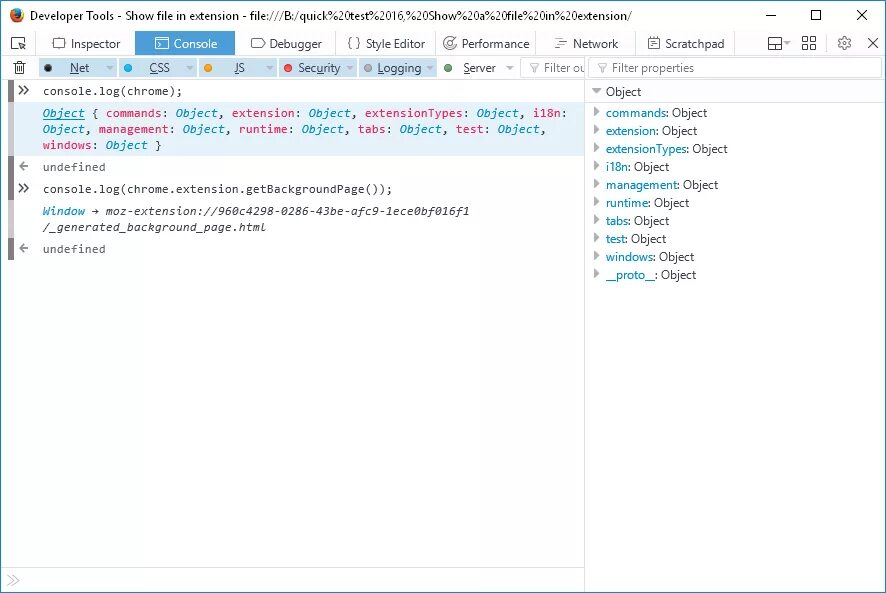Open toolbox options gear icon

point(844,44)
